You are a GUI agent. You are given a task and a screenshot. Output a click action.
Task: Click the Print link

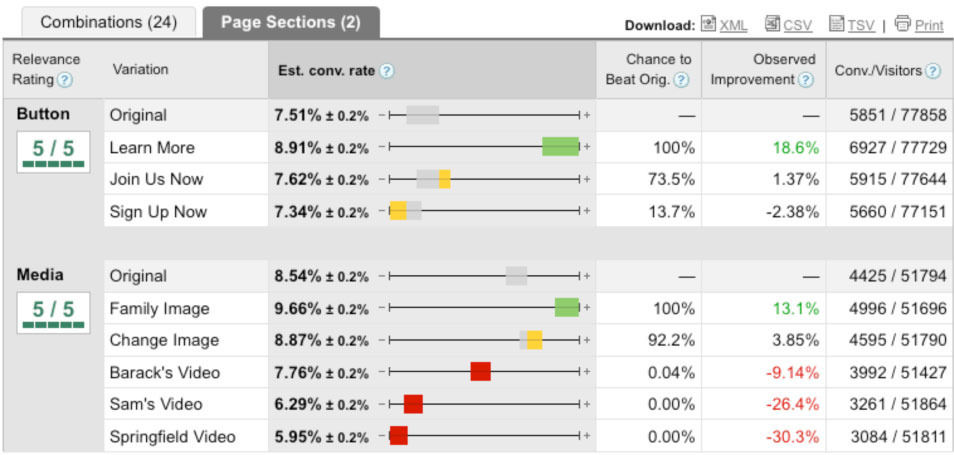[929, 25]
